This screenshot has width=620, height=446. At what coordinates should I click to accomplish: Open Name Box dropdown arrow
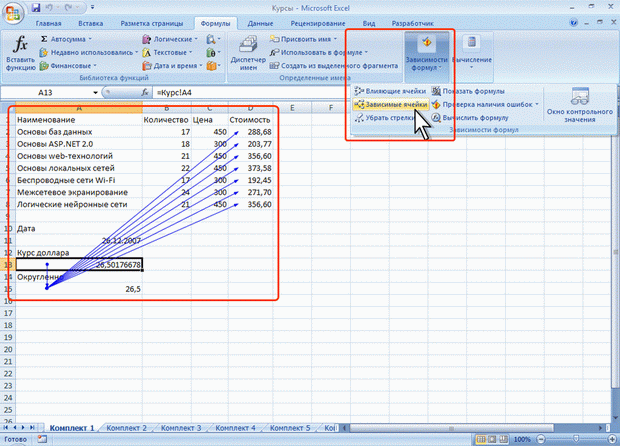(x=95, y=93)
